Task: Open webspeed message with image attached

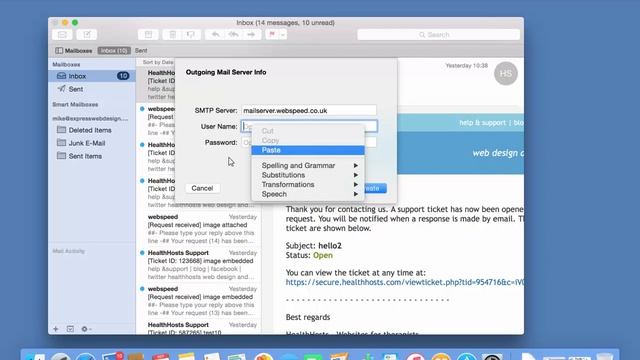Action: (x=199, y=229)
